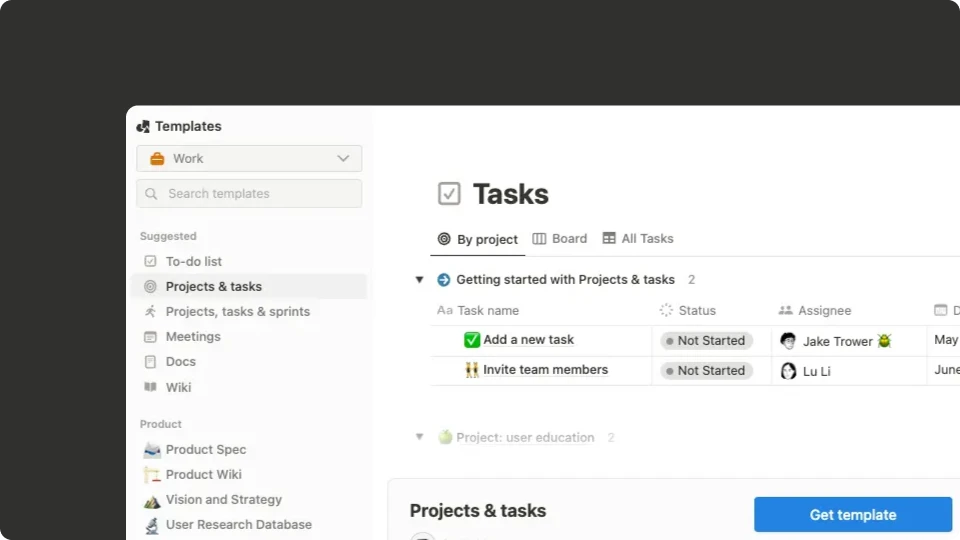Select the Projects & tasks template
This screenshot has height=540, width=960.
click(x=249, y=287)
